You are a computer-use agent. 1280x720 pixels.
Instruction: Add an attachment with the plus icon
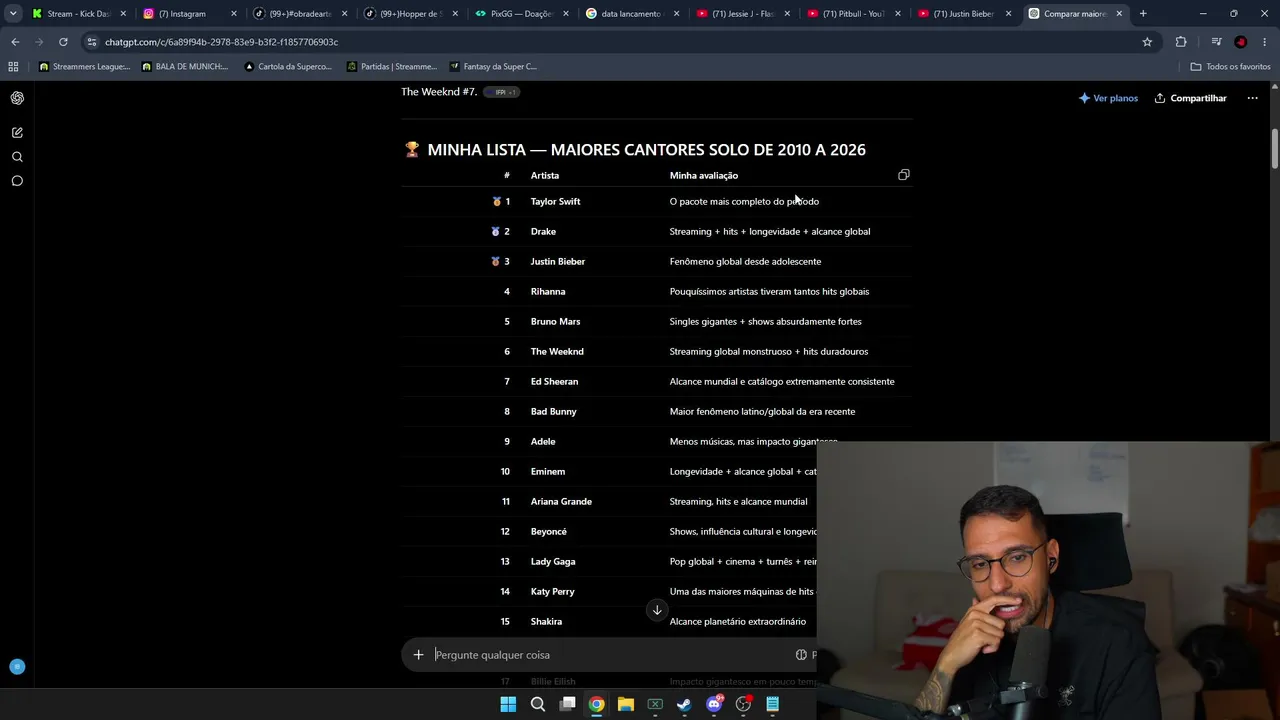coord(418,655)
